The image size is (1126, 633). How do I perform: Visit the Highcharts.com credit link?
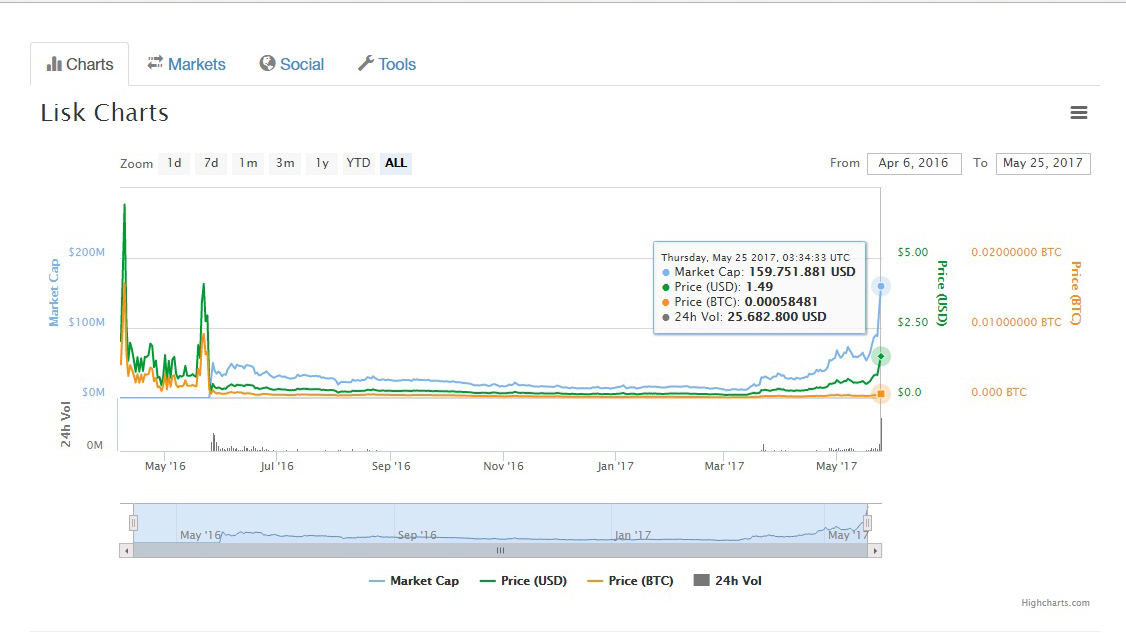(1055, 603)
